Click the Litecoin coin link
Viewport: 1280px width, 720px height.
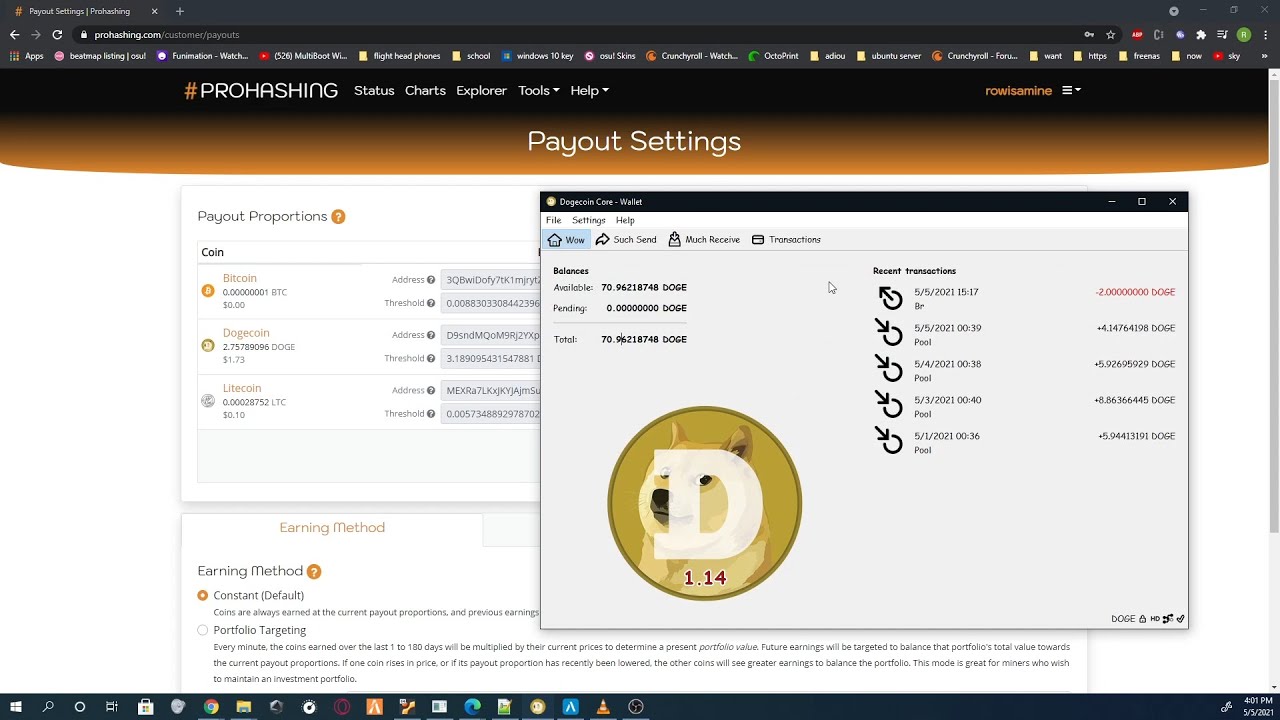(x=242, y=388)
